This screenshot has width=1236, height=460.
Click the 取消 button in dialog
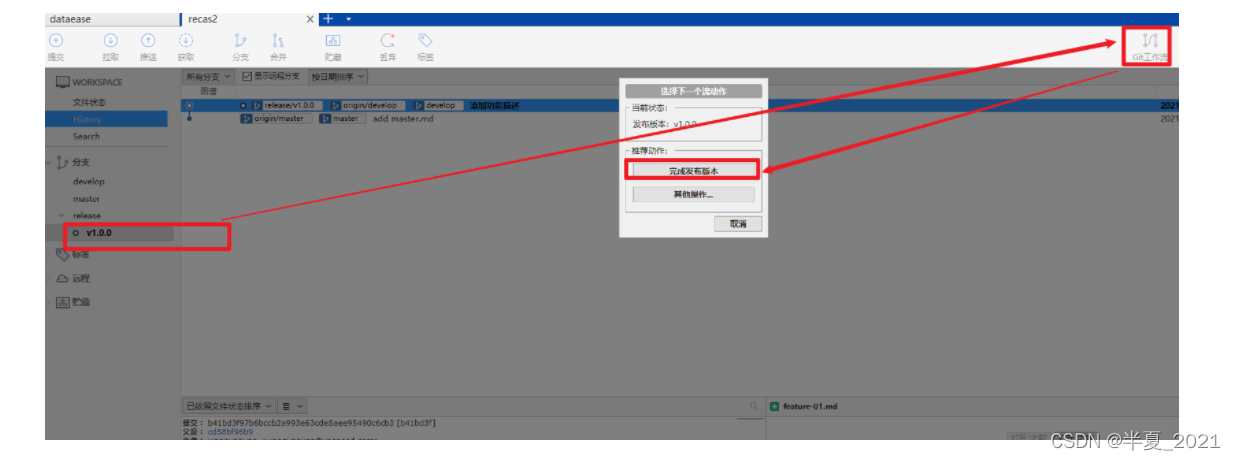[x=738, y=224]
